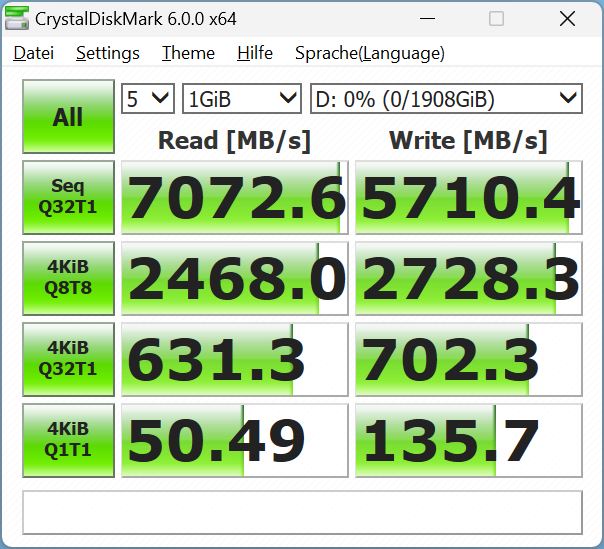
Task: Open the Hilfe menu
Action: (255, 53)
